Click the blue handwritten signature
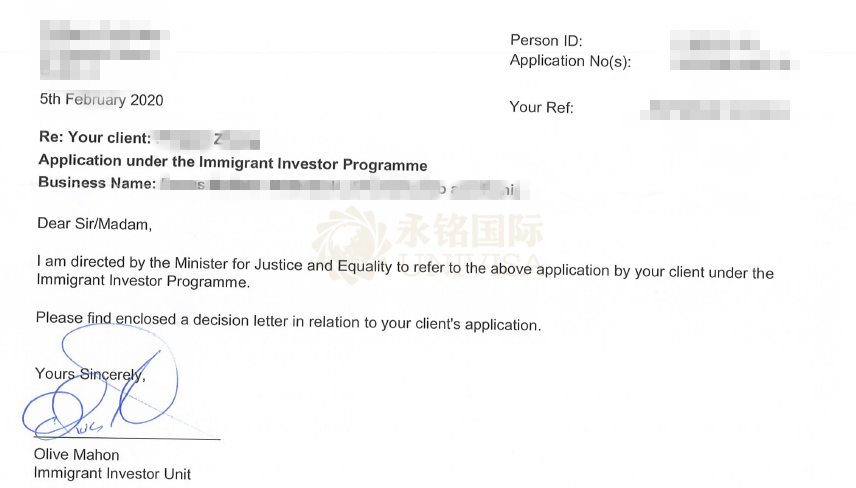 [100, 395]
